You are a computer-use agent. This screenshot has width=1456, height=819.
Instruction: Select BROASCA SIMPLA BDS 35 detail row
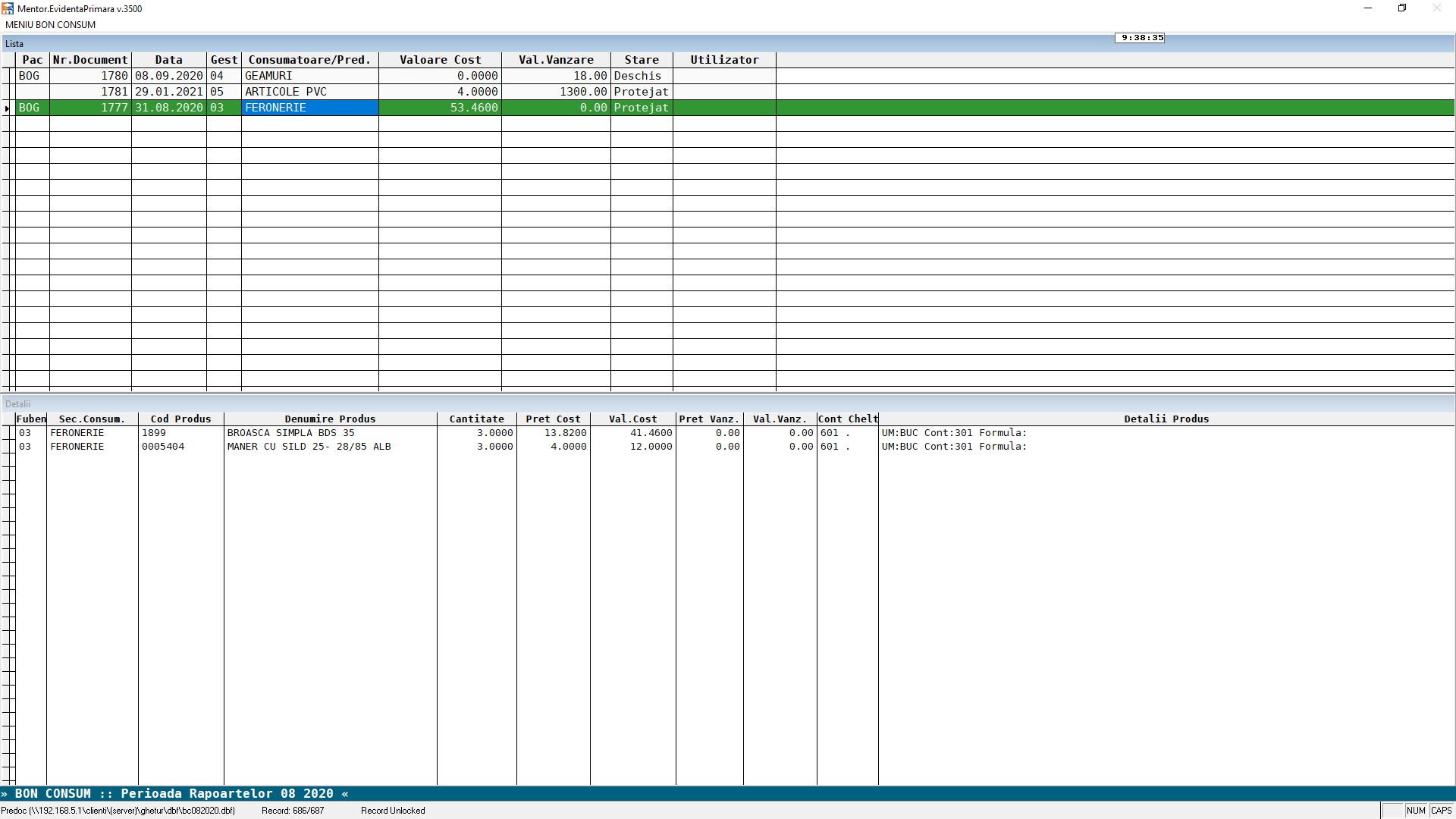[290, 433]
